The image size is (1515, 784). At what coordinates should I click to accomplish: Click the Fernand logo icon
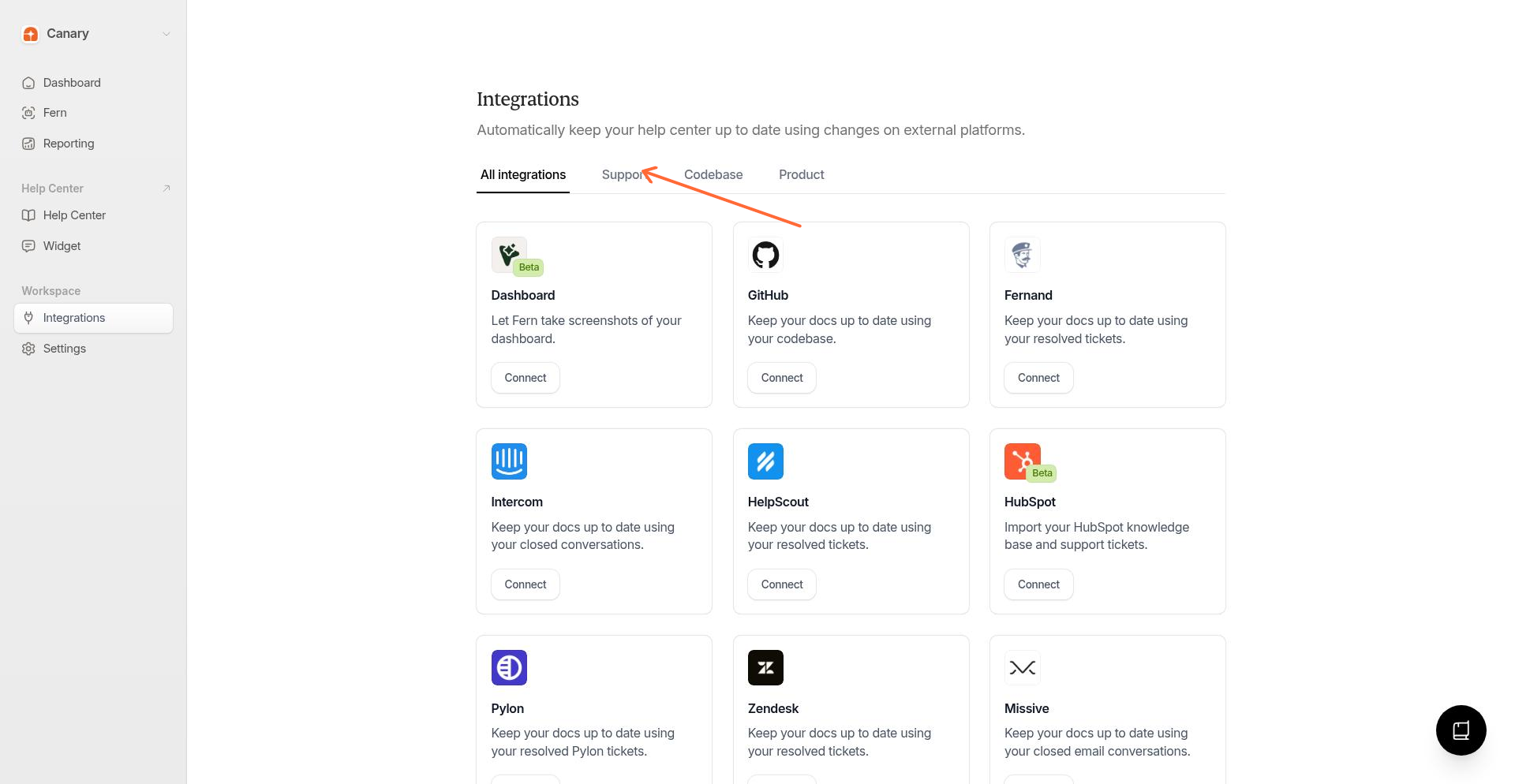pos(1022,254)
